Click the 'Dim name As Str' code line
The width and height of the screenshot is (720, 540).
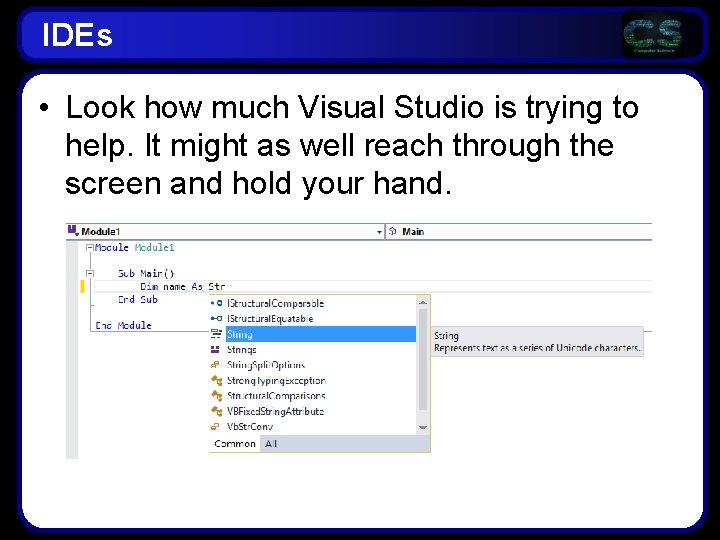pyautogui.click(x=182, y=287)
